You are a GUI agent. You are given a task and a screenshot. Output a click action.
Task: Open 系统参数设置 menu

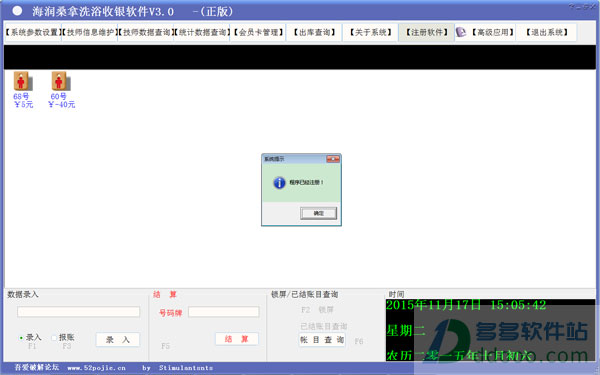tap(33, 33)
